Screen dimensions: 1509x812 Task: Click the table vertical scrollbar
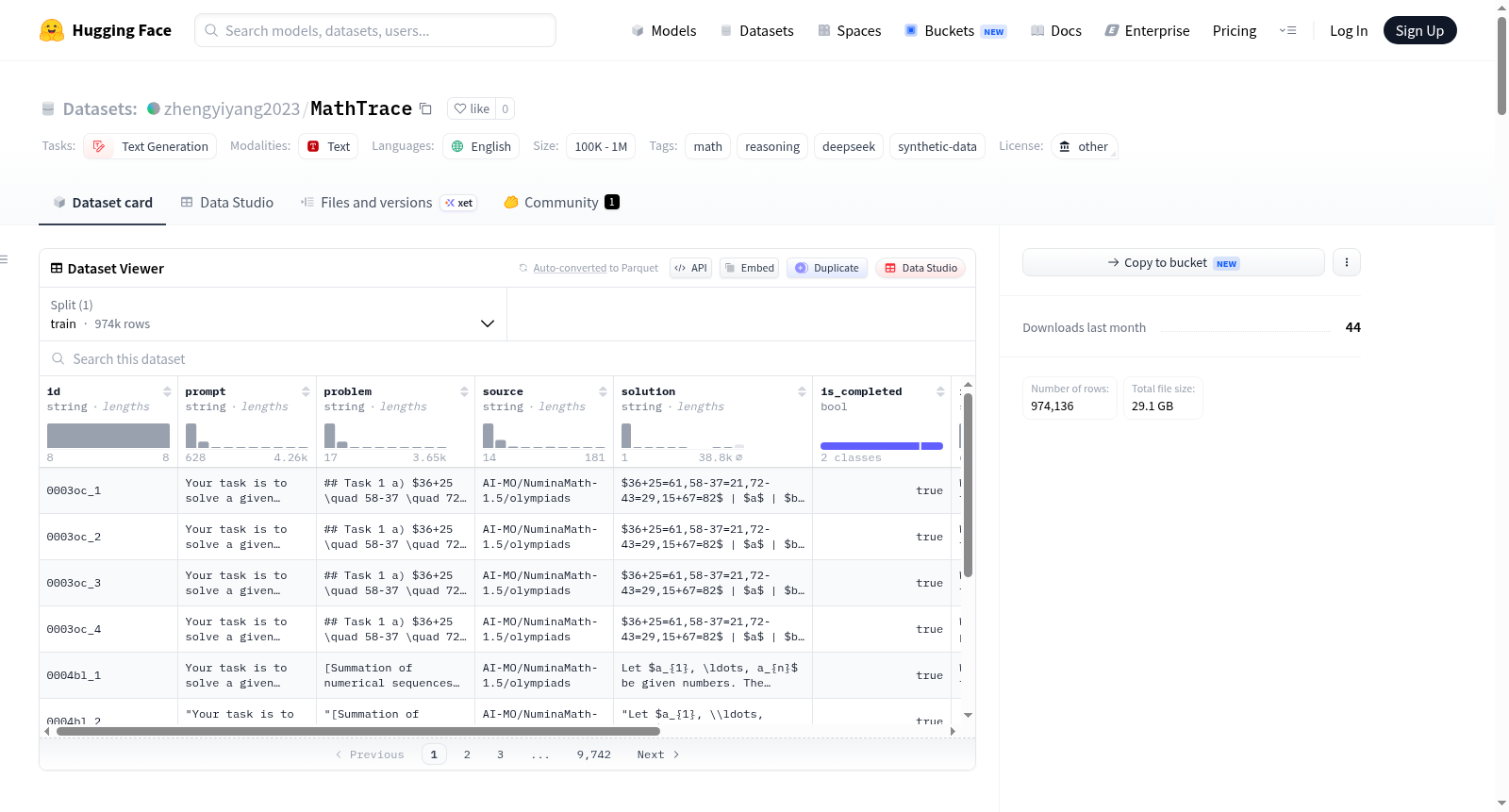click(968, 485)
